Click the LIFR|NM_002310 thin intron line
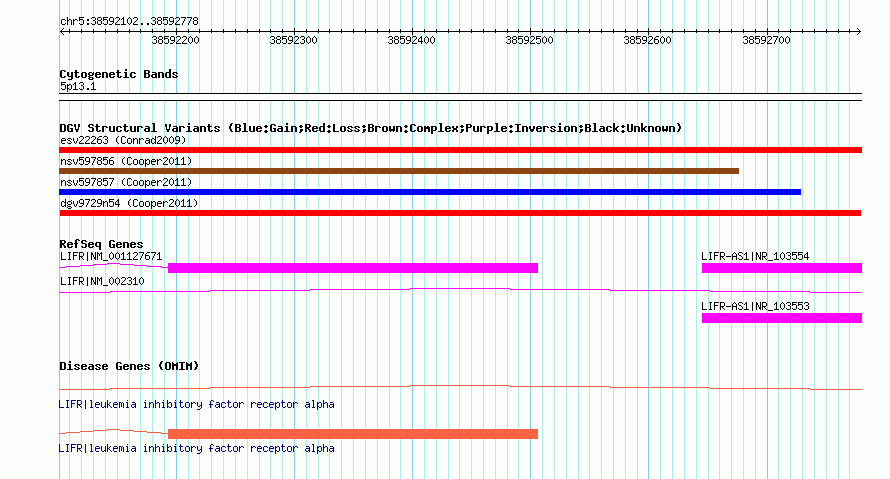The image size is (890, 479). coord(460,291)
